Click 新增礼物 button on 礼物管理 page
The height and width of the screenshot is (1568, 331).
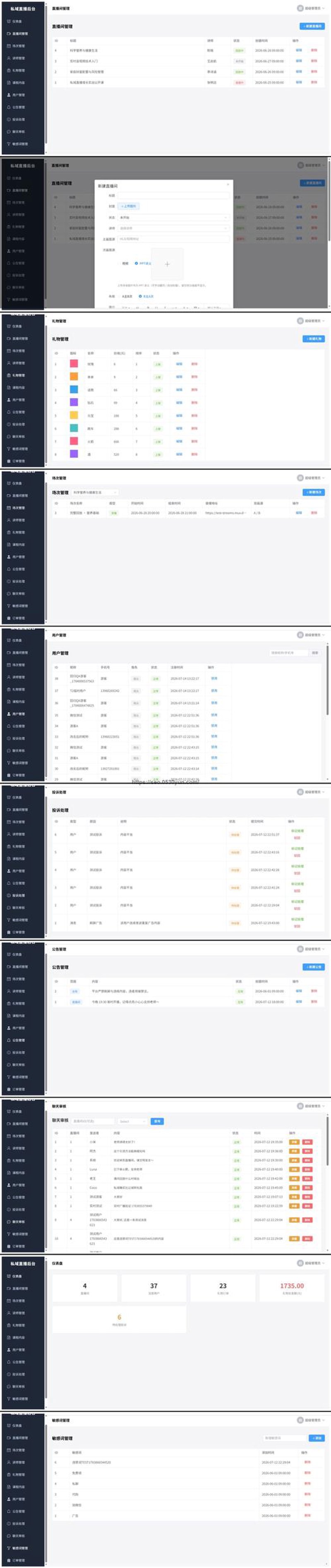[x=313, y=338]
